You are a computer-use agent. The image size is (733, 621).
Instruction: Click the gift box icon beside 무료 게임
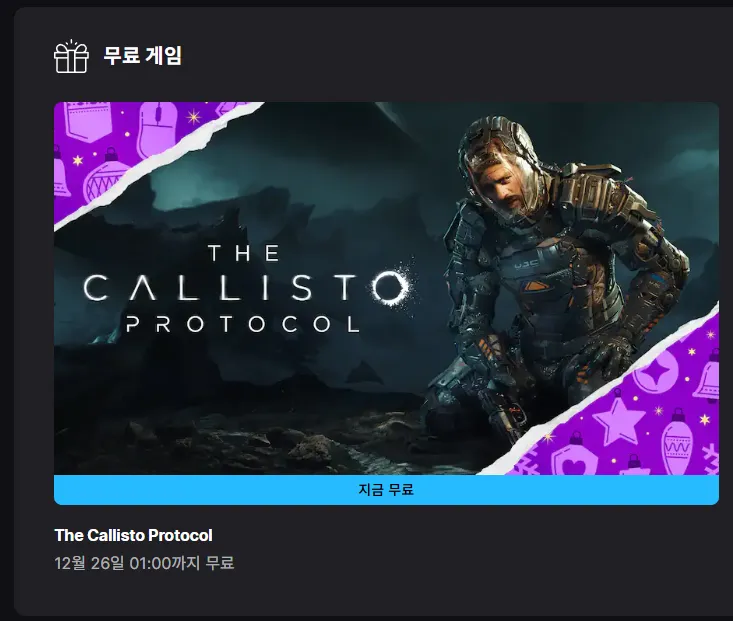(71, 56)
